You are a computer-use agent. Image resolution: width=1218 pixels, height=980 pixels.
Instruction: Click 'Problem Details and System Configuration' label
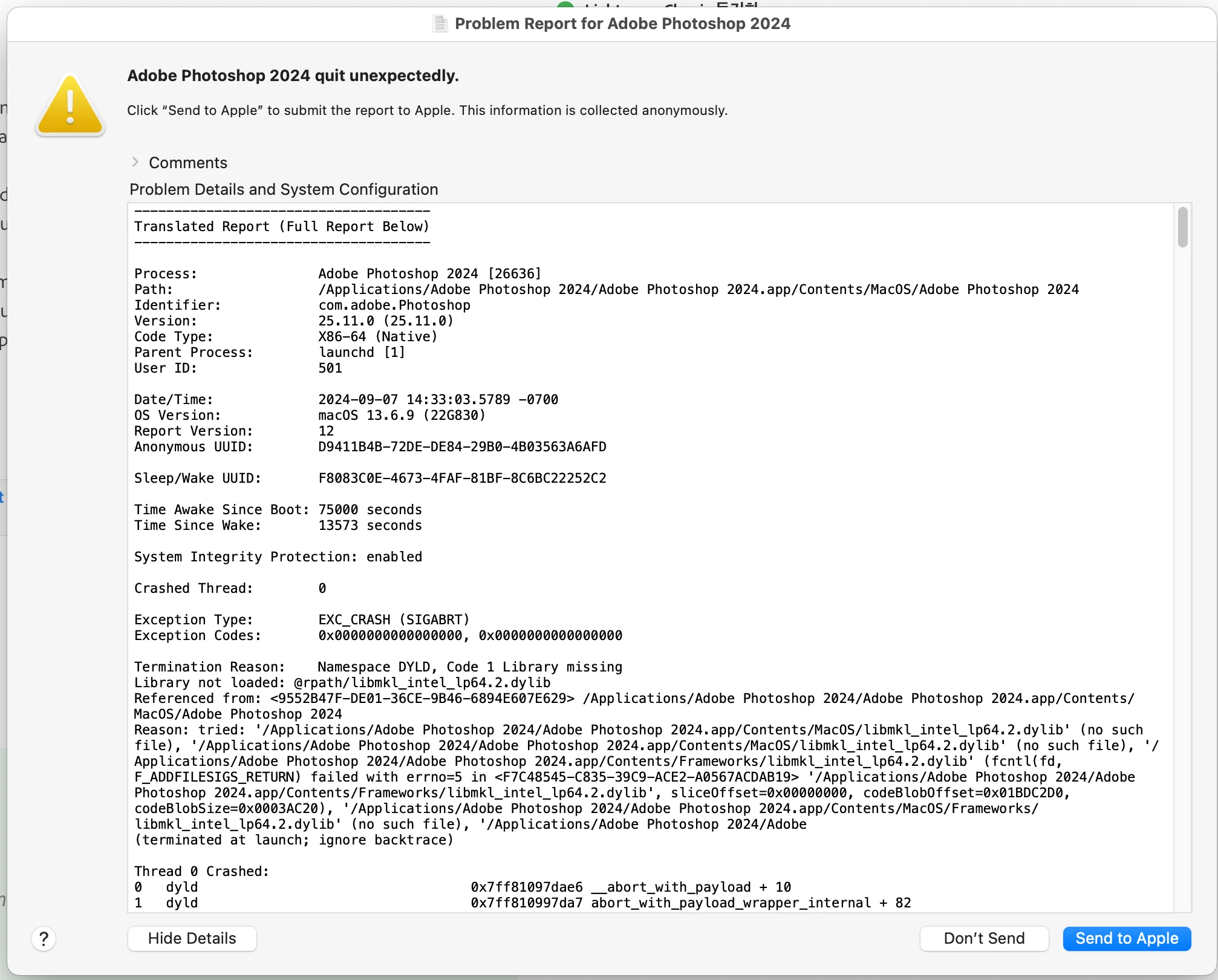point(284,189)
